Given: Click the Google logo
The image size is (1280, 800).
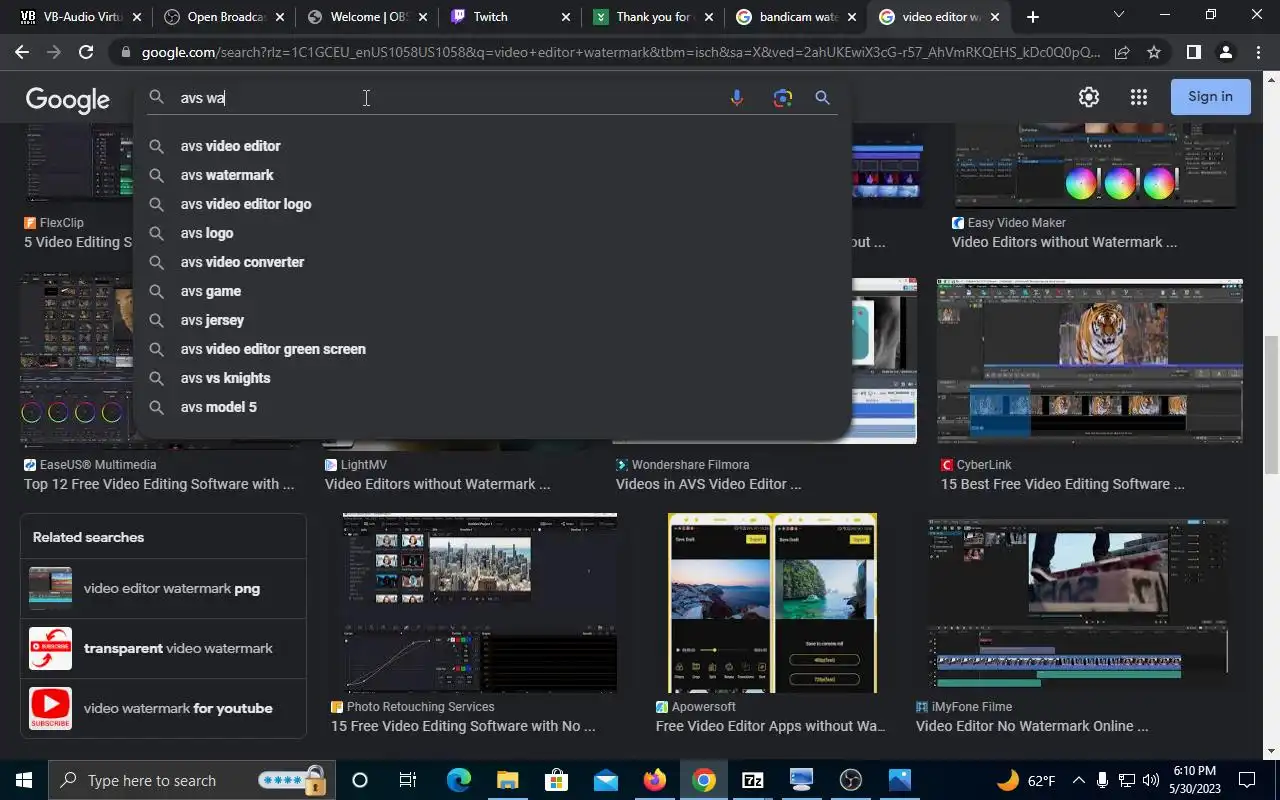Looking at the screenshot, I should (x=68, y=99).
